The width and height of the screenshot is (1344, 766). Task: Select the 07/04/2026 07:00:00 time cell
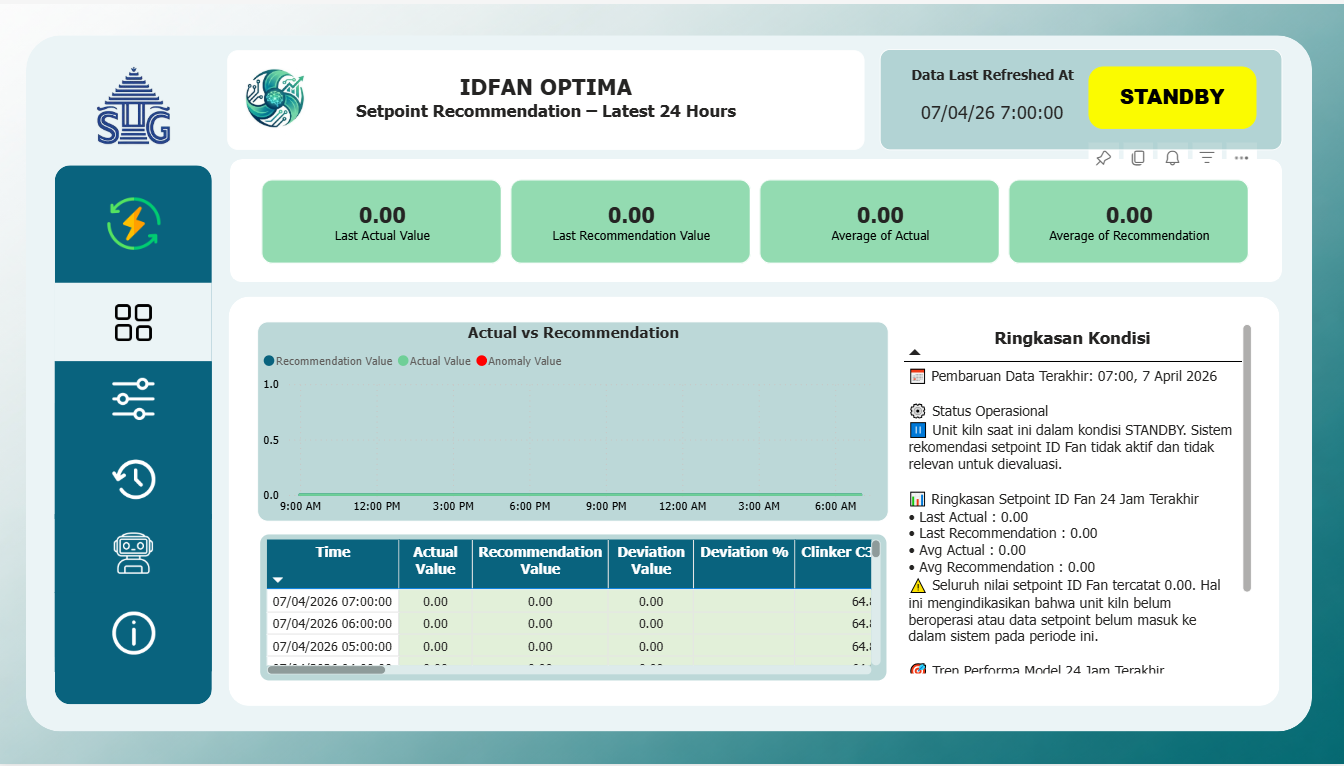click(332, 601)
